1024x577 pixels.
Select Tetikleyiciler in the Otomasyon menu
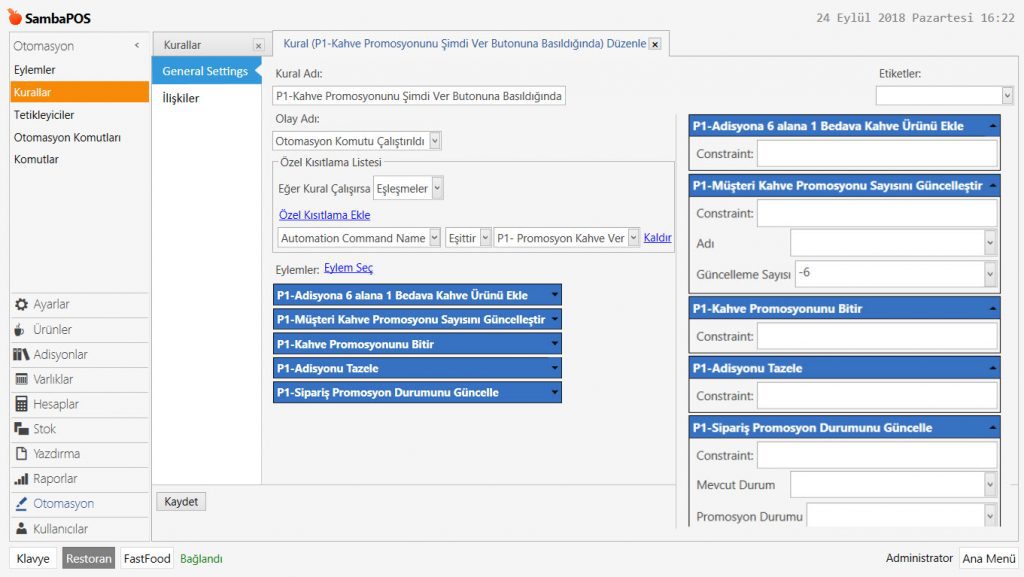[44, 115]
